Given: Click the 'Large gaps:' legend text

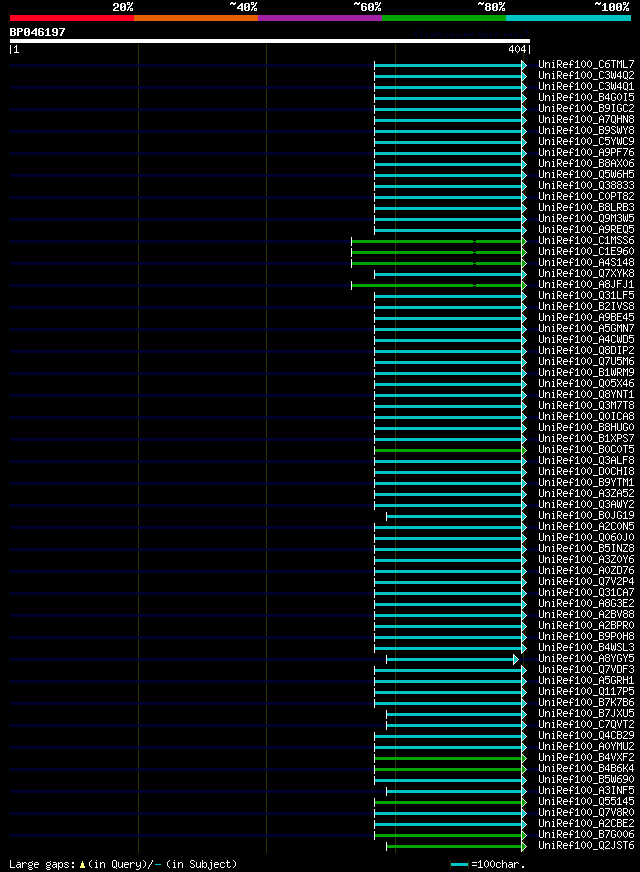Looking at the screenshot, I should click(42, 864).
